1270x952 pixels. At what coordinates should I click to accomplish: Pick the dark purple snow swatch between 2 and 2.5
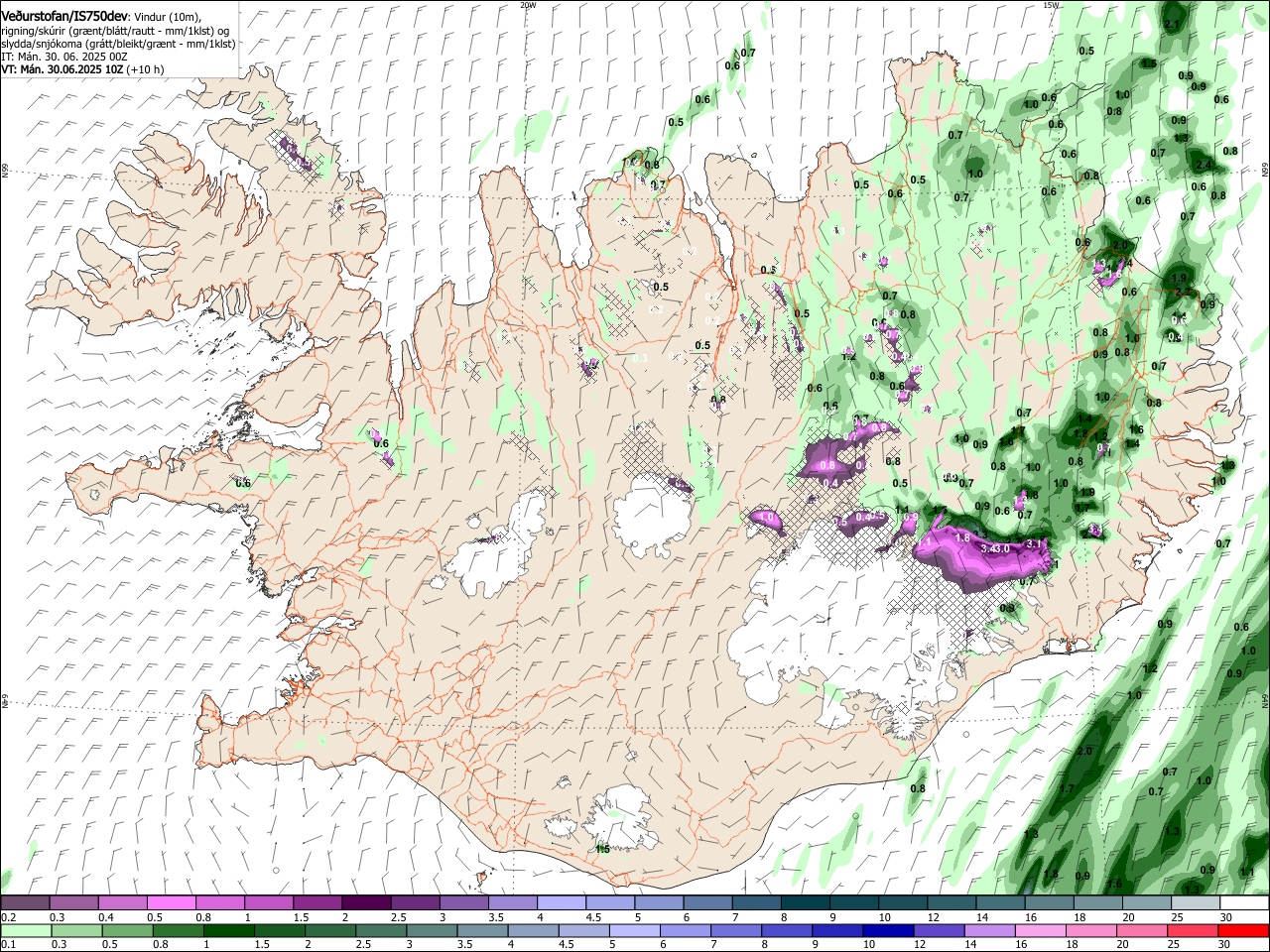366,903
